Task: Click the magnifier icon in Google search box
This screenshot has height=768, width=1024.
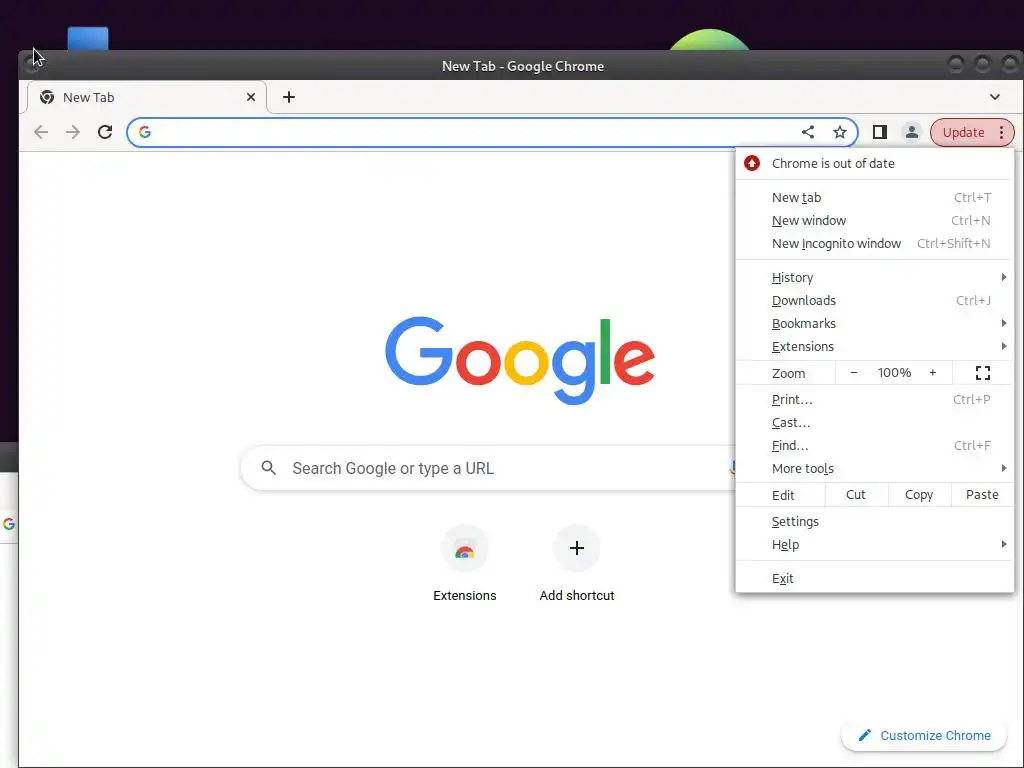Action: click(268, 468)
